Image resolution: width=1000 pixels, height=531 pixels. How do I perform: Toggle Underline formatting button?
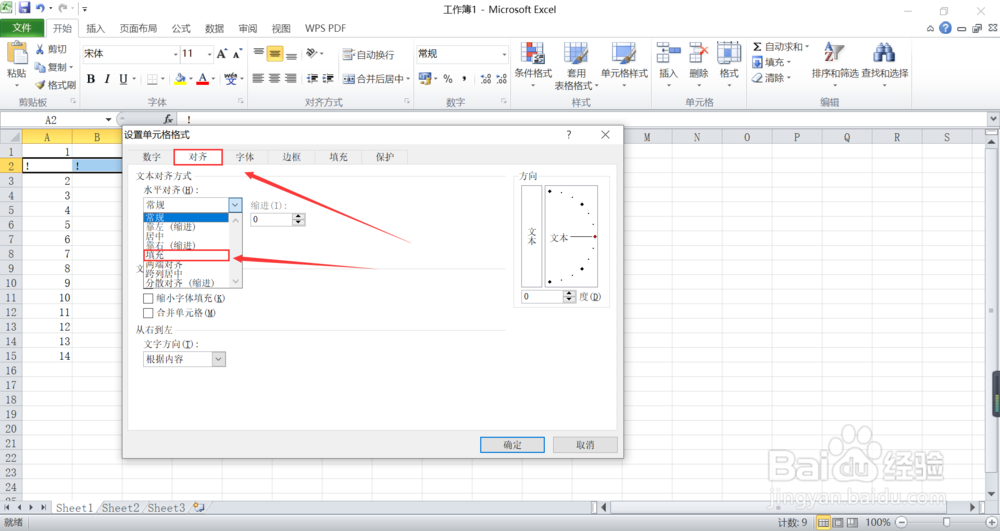coord(123,79)
